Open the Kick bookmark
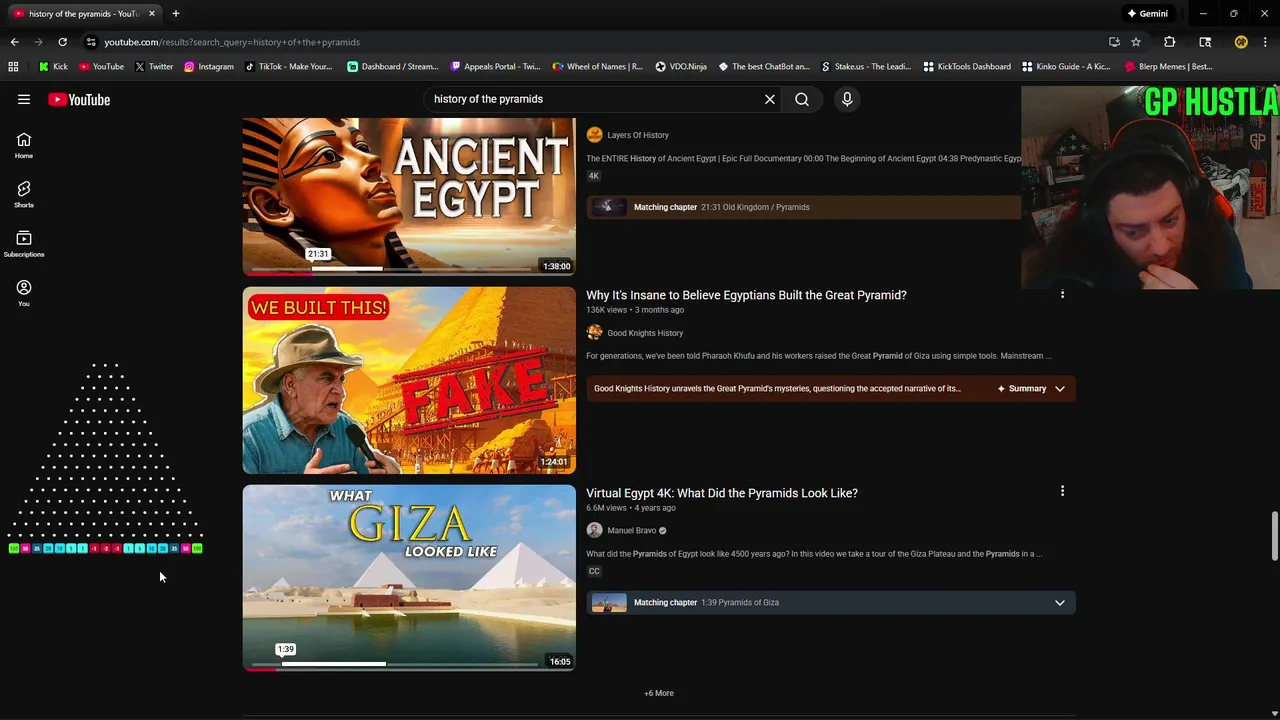Viewport: 1280px width, 720px height. [x=53, y=67]
